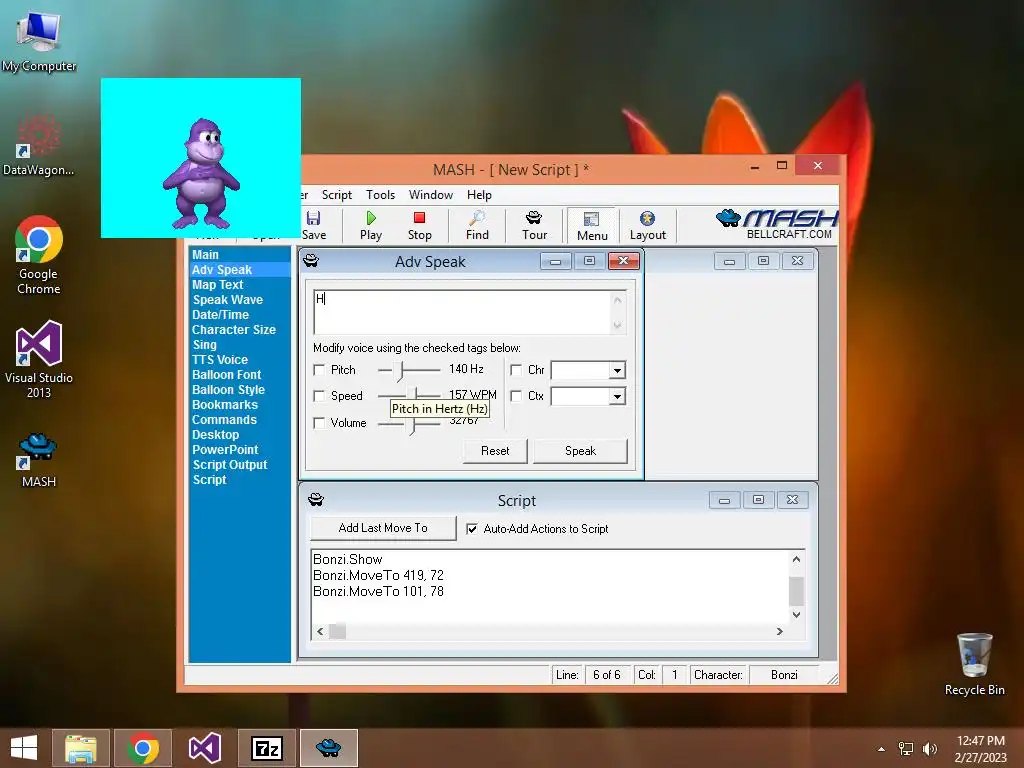Click the script list up scroll arrow

pos(796,559)
